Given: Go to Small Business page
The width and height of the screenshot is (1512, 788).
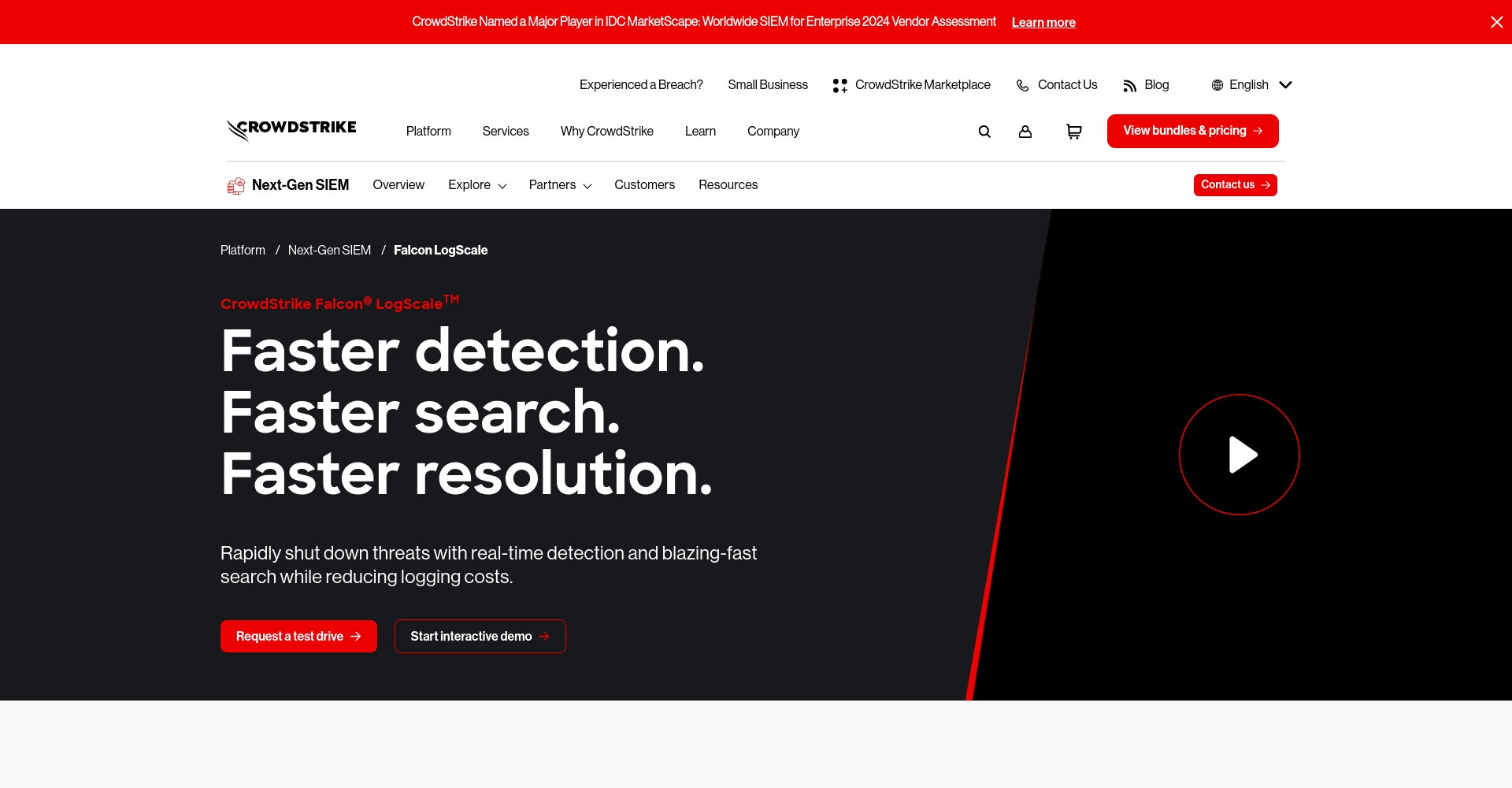Looking at the screenshot, I should (x=768, y=85).
